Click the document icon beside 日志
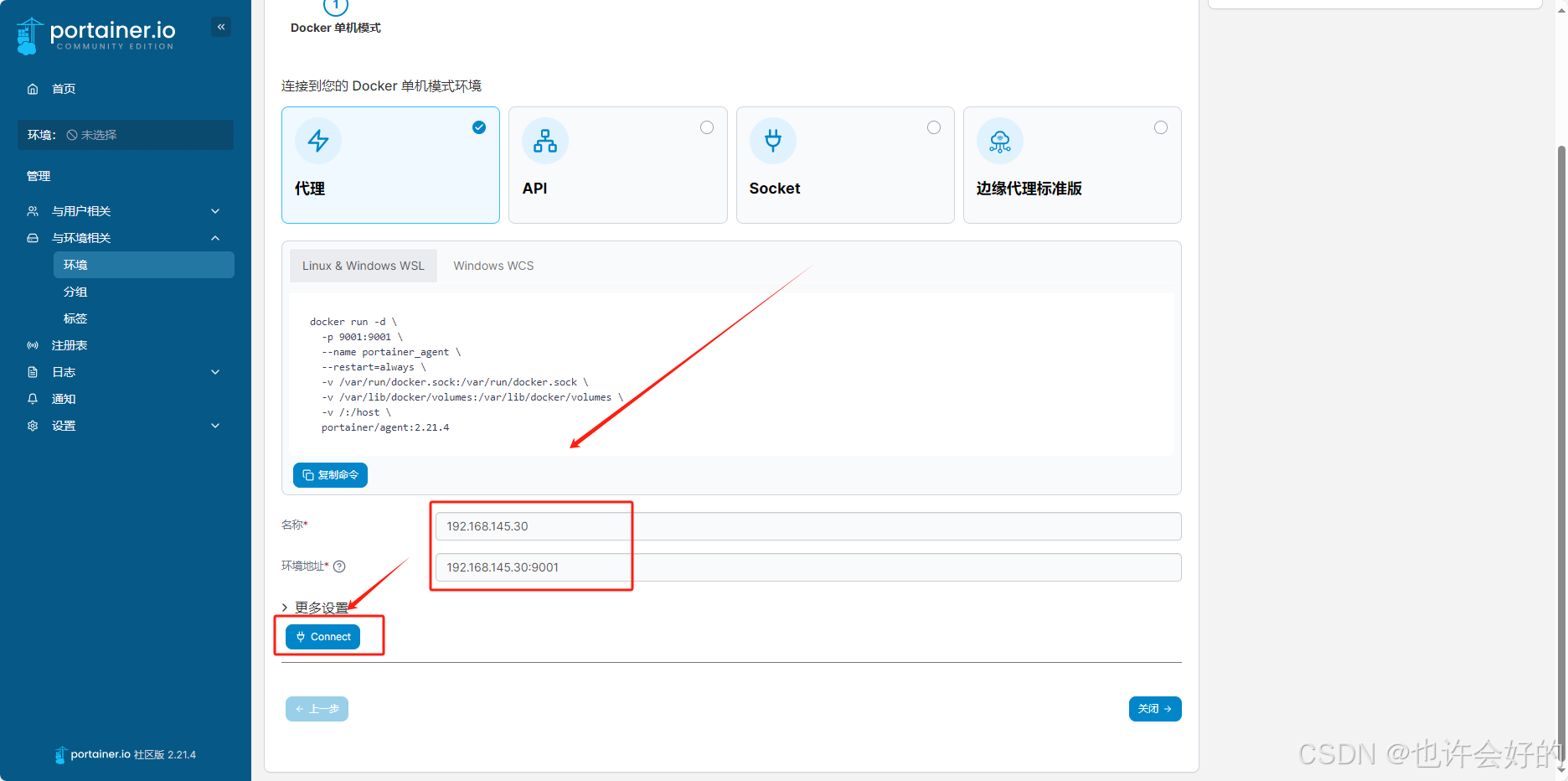 click(33, 372)
